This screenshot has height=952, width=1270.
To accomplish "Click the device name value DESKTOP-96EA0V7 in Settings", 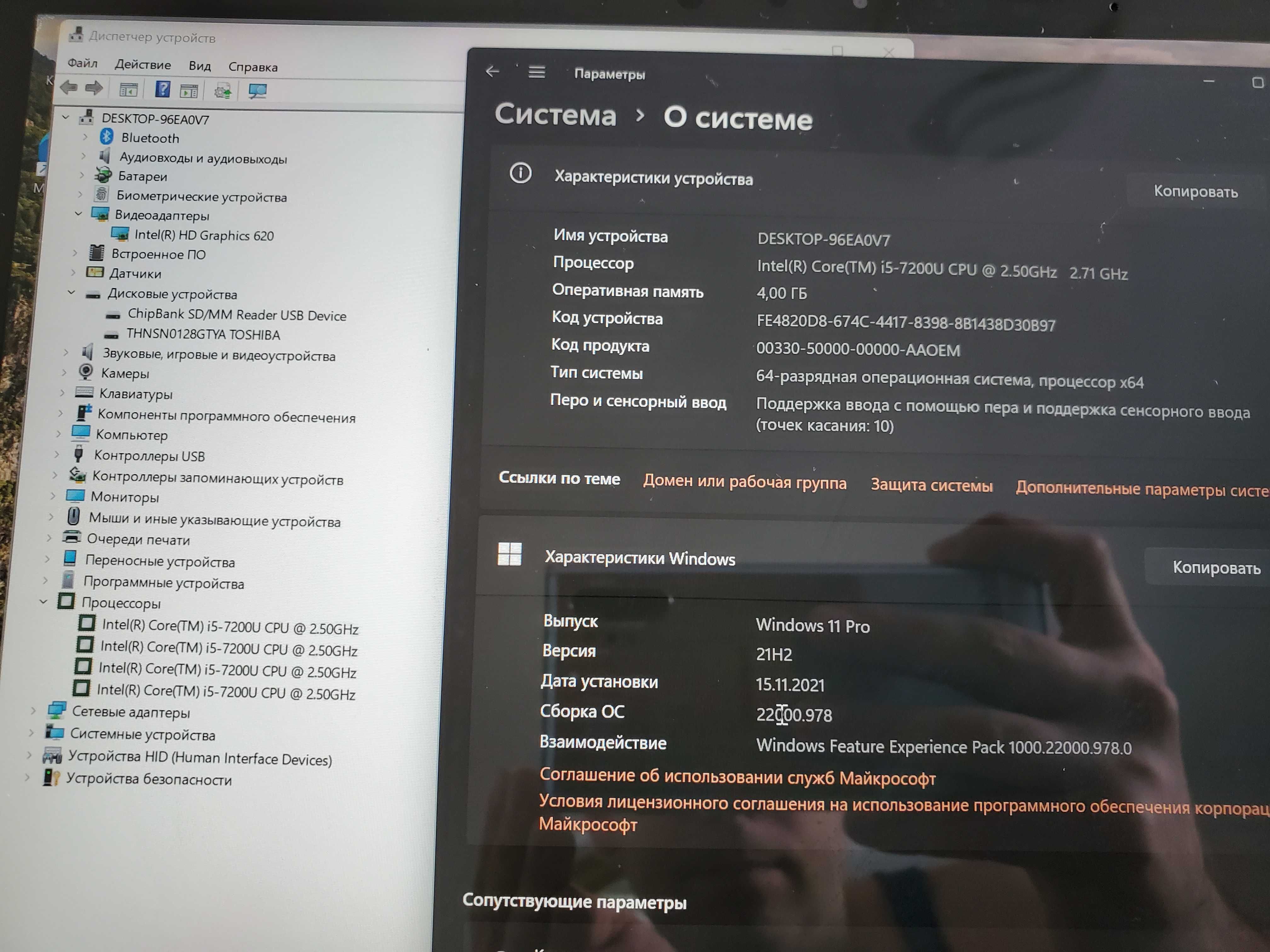I will 823,239.
